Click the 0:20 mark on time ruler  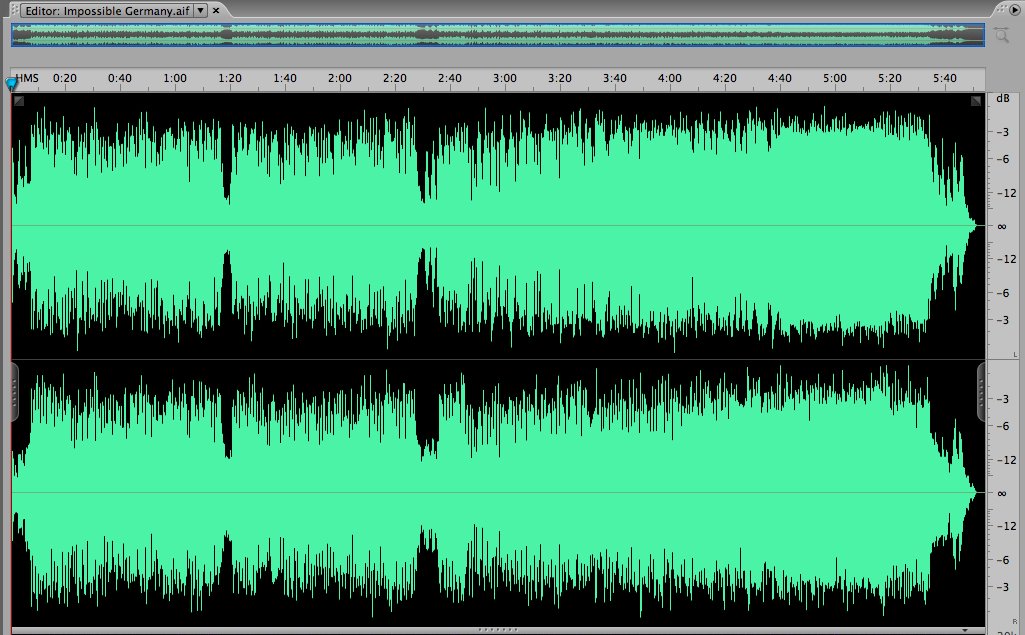coord(65,78)
